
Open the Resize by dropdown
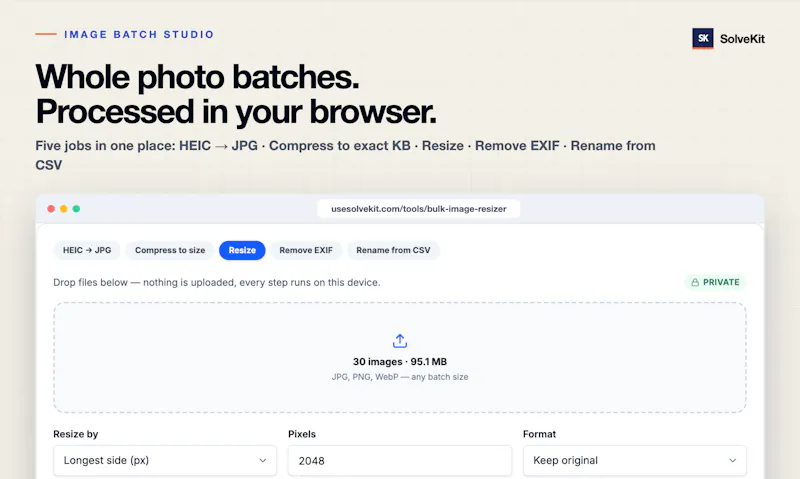[x=165, y=460]
